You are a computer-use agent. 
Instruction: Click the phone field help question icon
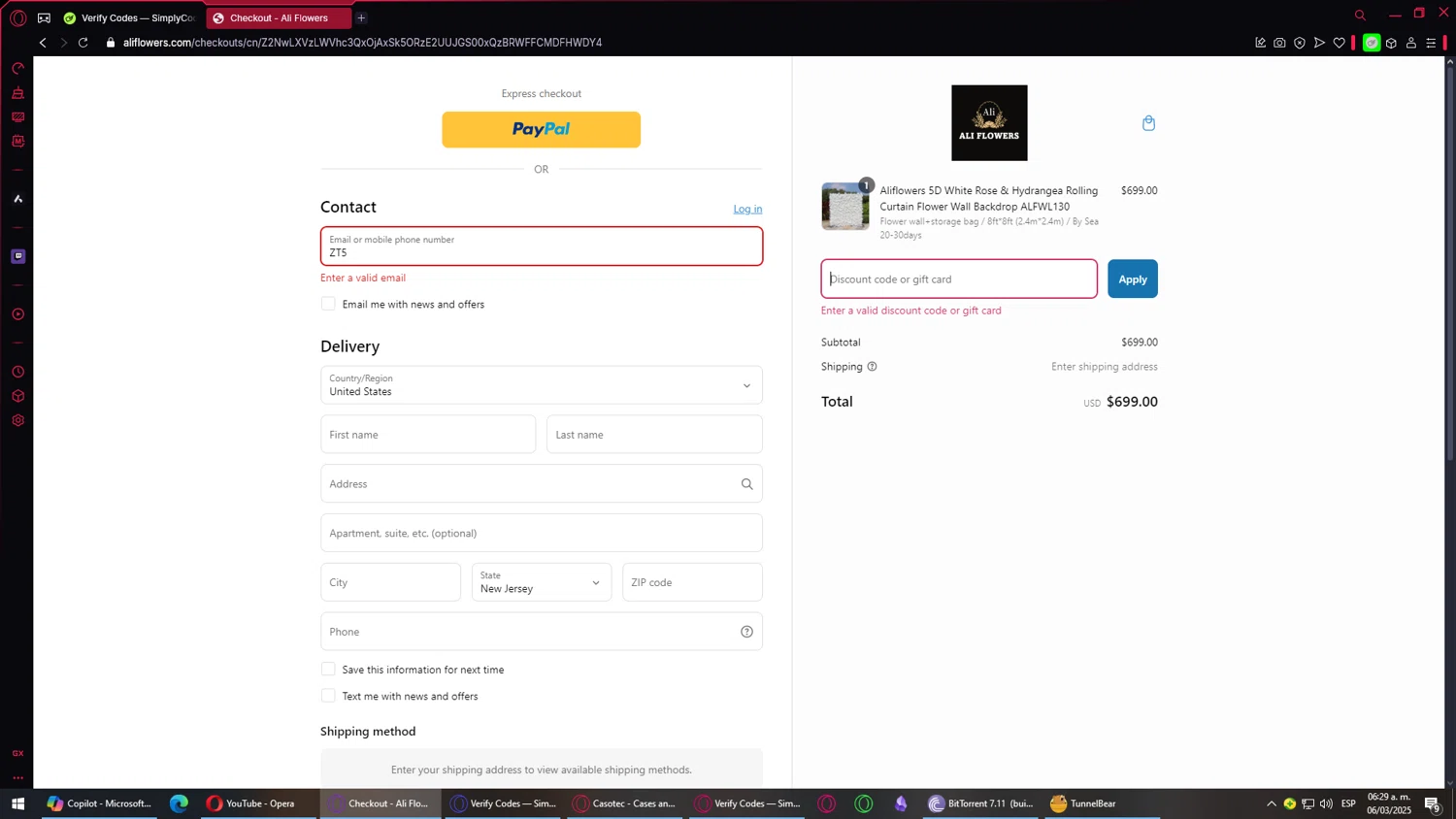[x=746, y=632]
